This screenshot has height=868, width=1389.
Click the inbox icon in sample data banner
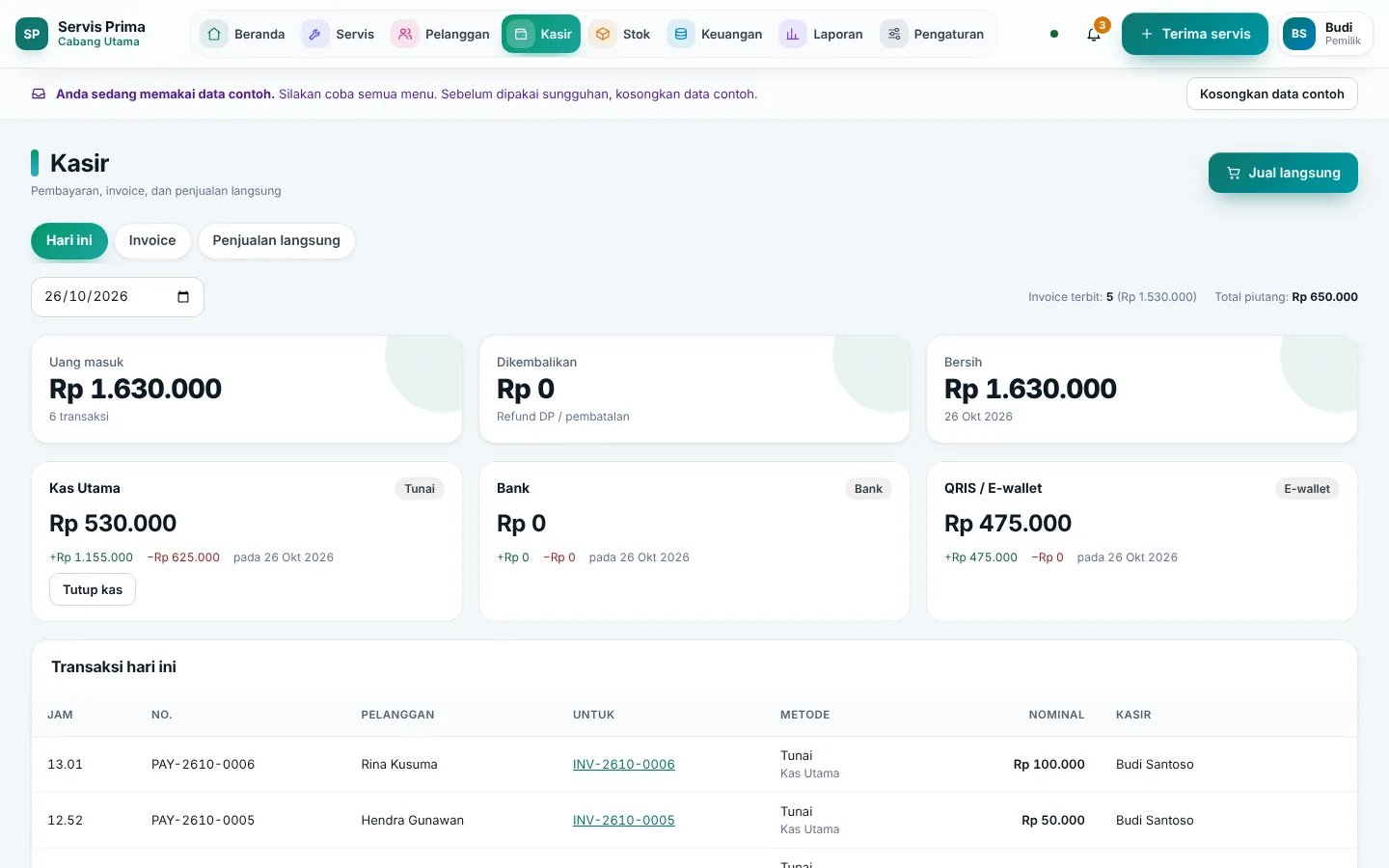39,94
